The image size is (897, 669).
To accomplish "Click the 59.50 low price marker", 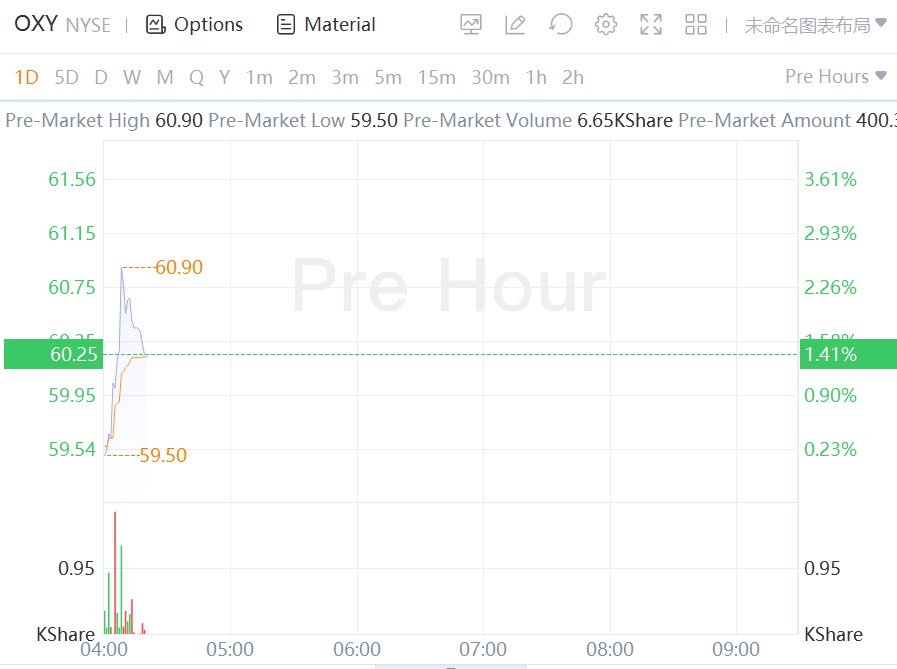I will click(163, 455).
